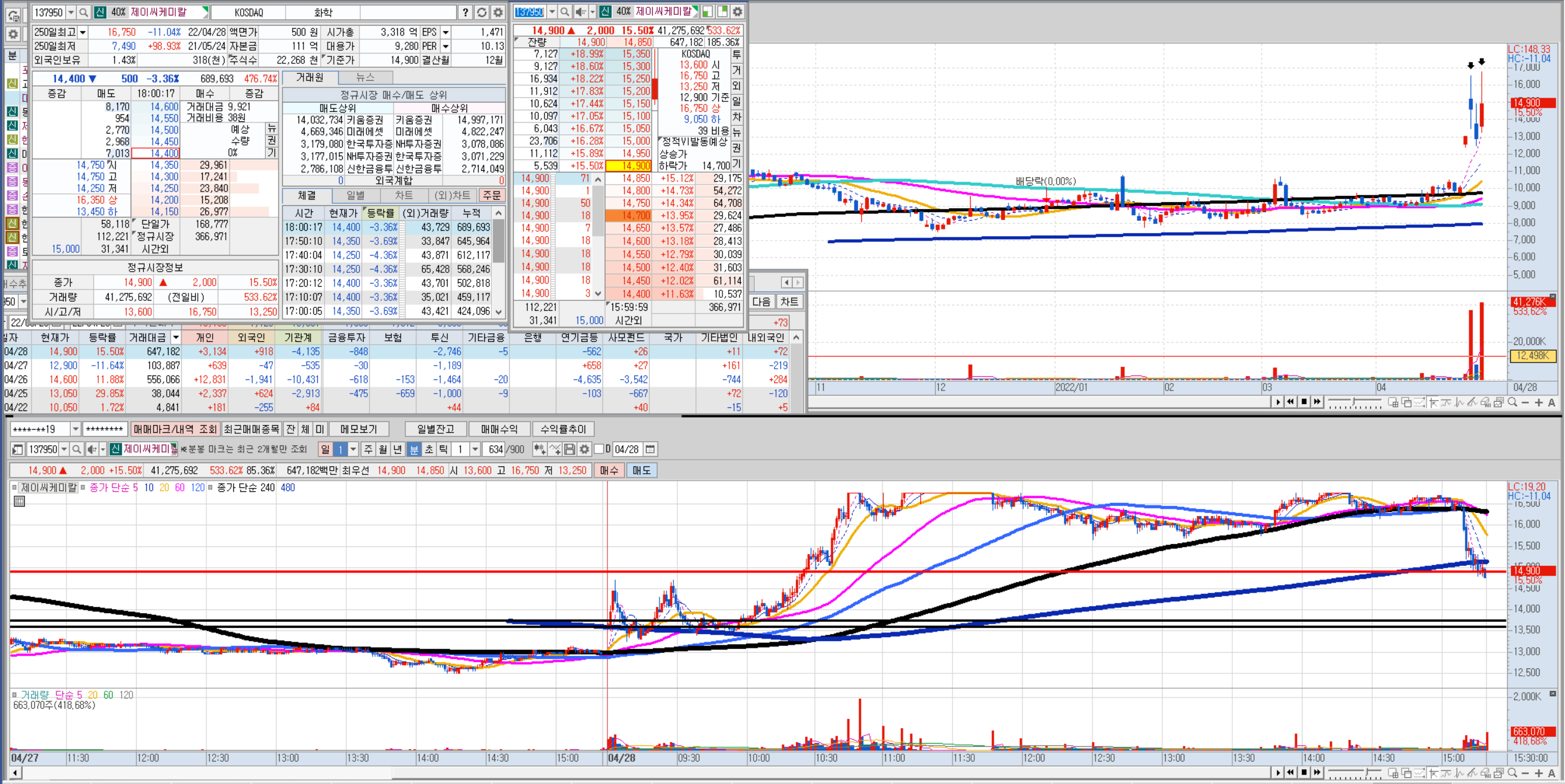Screen dimensions: 1565x784
Task: Toggle data table icon under lower chart legend
Action: pyautogui.click(x=19, y=501)
